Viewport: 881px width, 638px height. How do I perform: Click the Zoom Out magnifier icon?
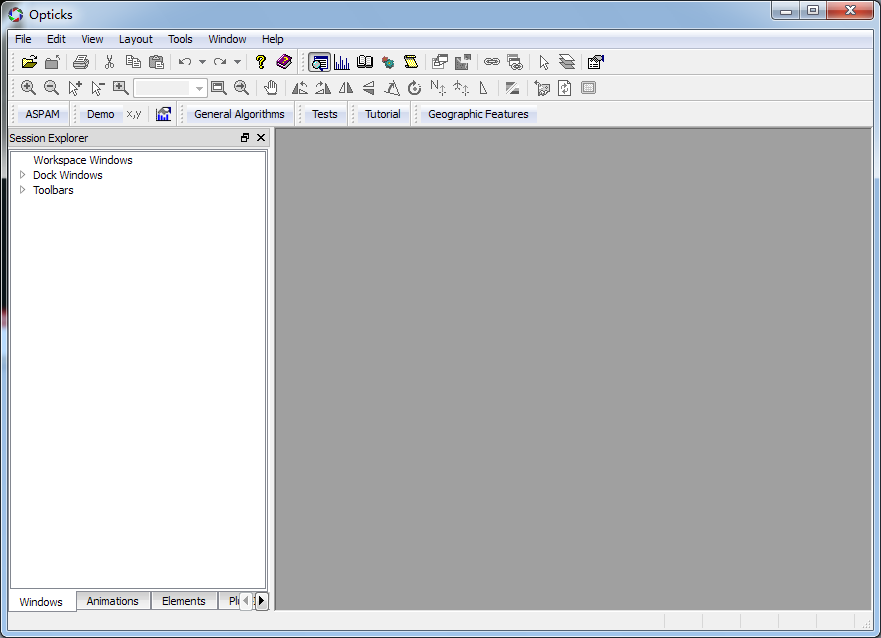tap(51, 88)
